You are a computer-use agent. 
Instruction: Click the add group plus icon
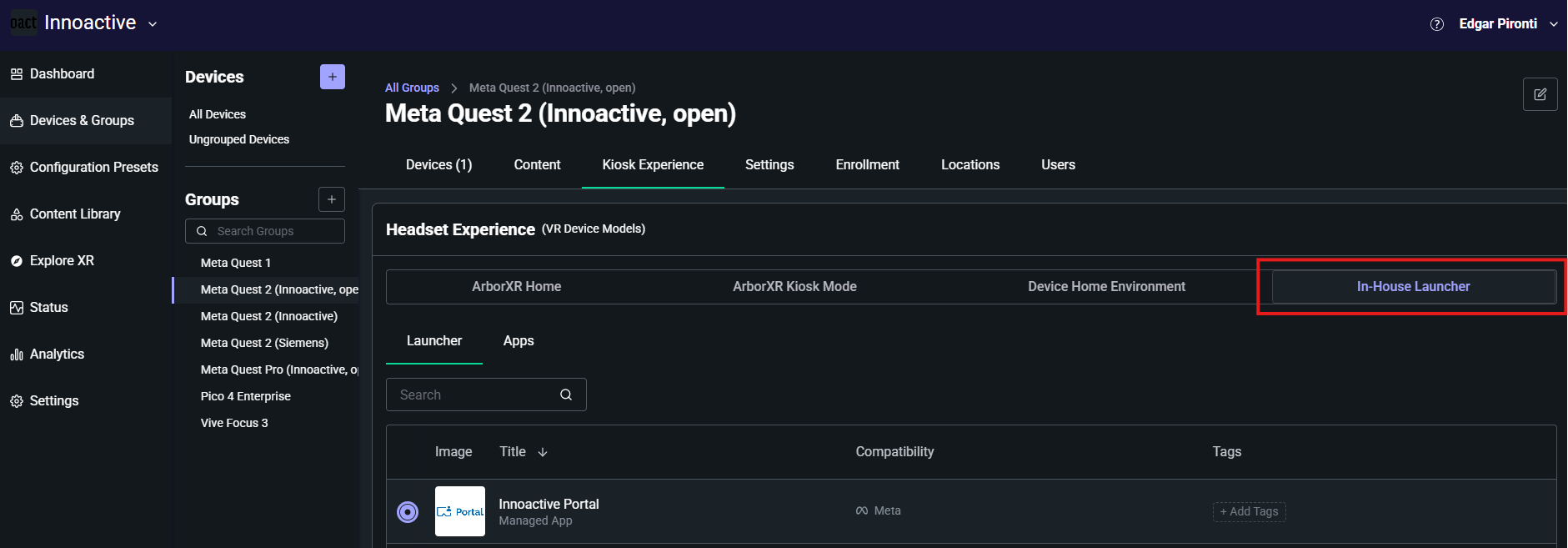(331, 199)
